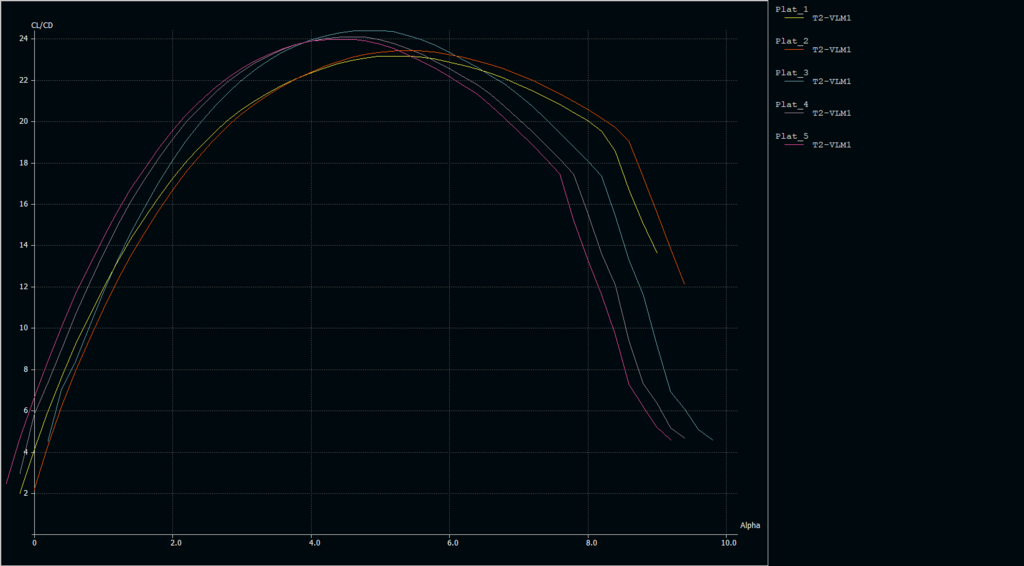Click the 4.0 tick label on x-axis
Viewport: 1024px width, 566px height.
pos(314,543)
